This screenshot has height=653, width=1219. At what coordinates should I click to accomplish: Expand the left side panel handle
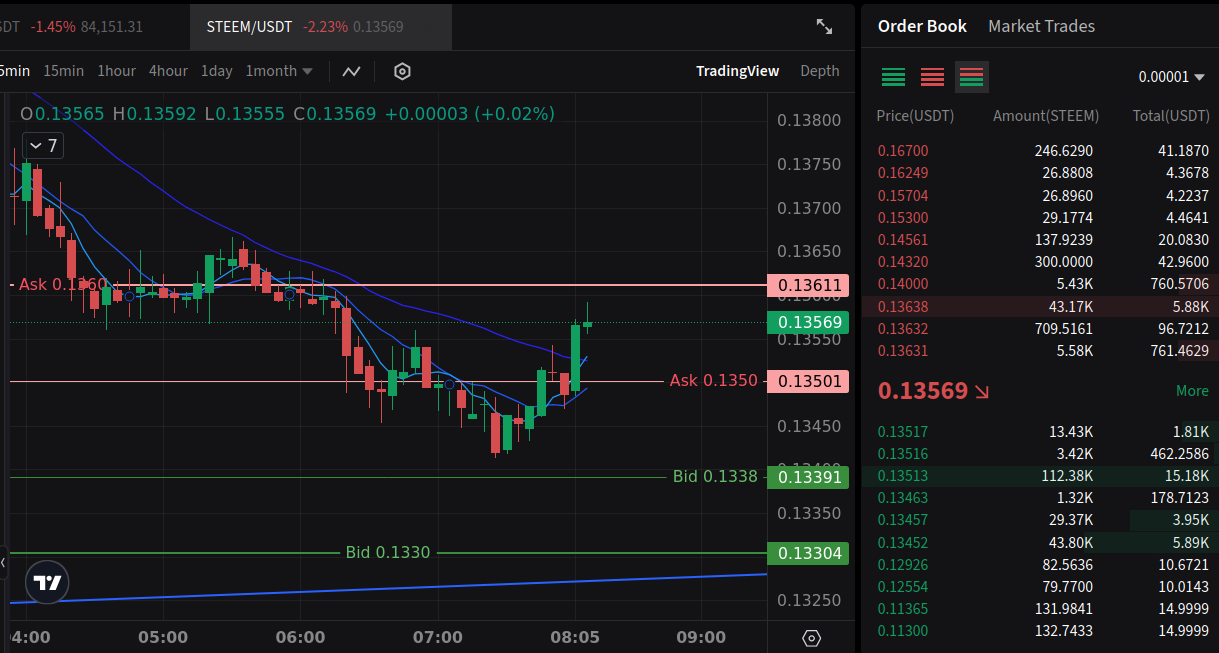tap(3, 563)
